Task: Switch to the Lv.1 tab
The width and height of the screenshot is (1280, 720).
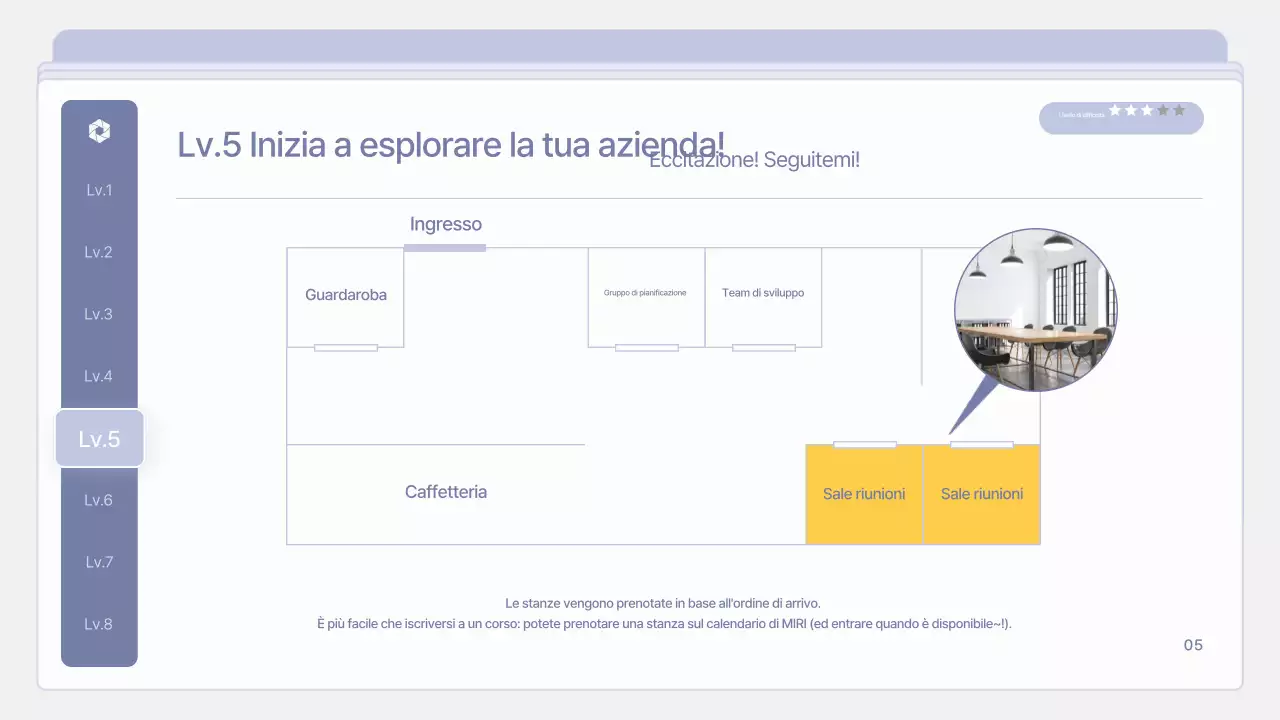Action: 99,190
